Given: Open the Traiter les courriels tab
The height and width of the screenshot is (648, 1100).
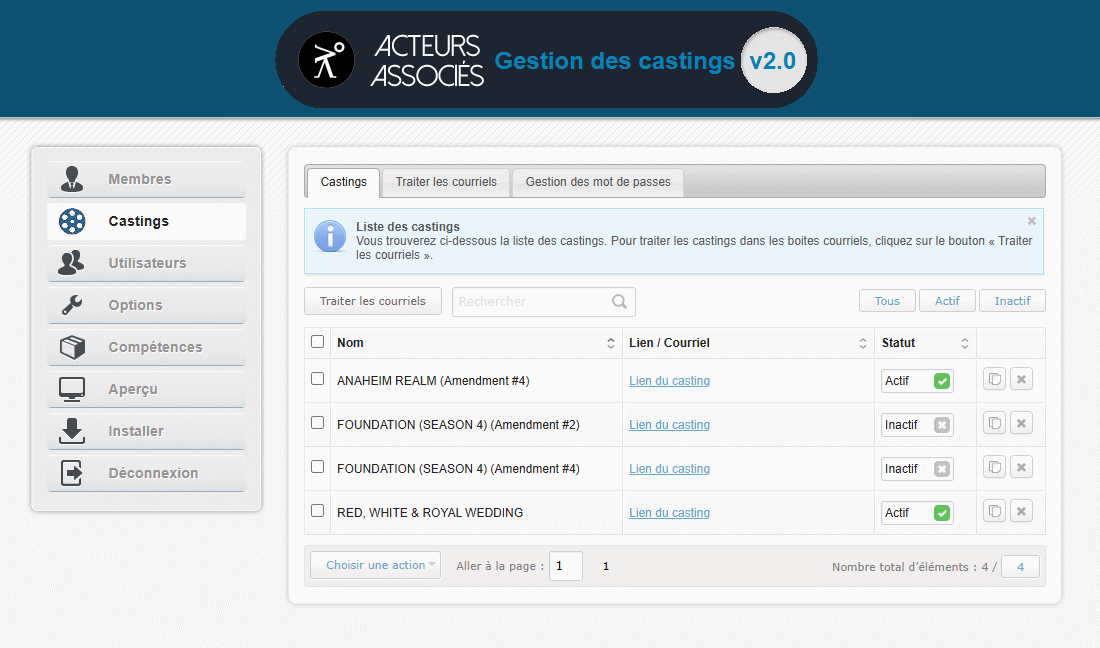Looking at the screenshot, I should (x=445, y=182).
